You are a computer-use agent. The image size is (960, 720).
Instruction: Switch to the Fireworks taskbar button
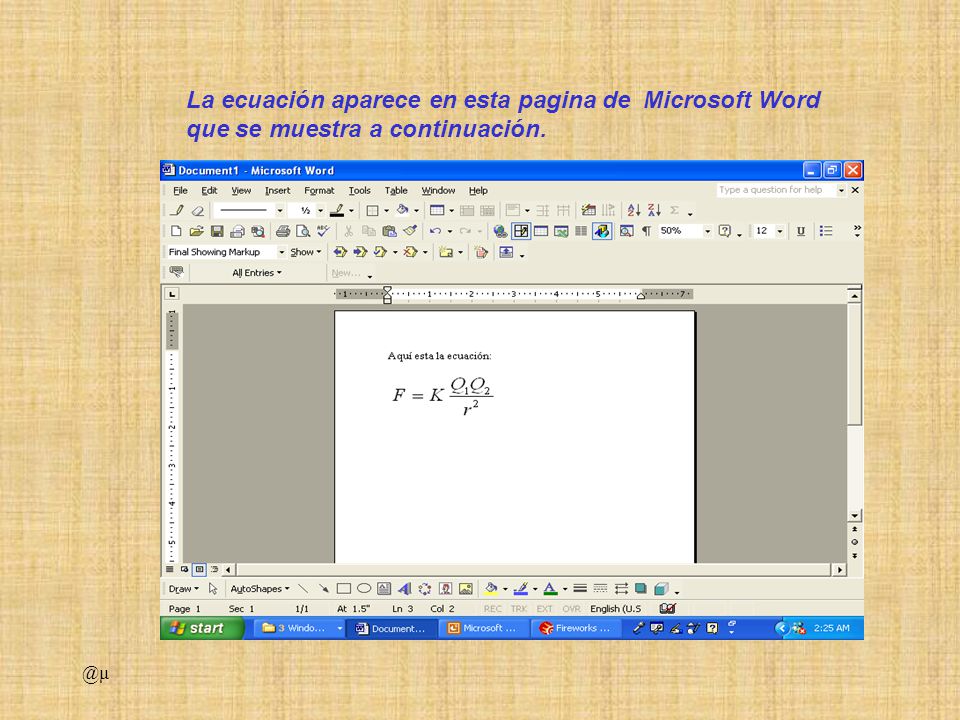tap(576, 628)
